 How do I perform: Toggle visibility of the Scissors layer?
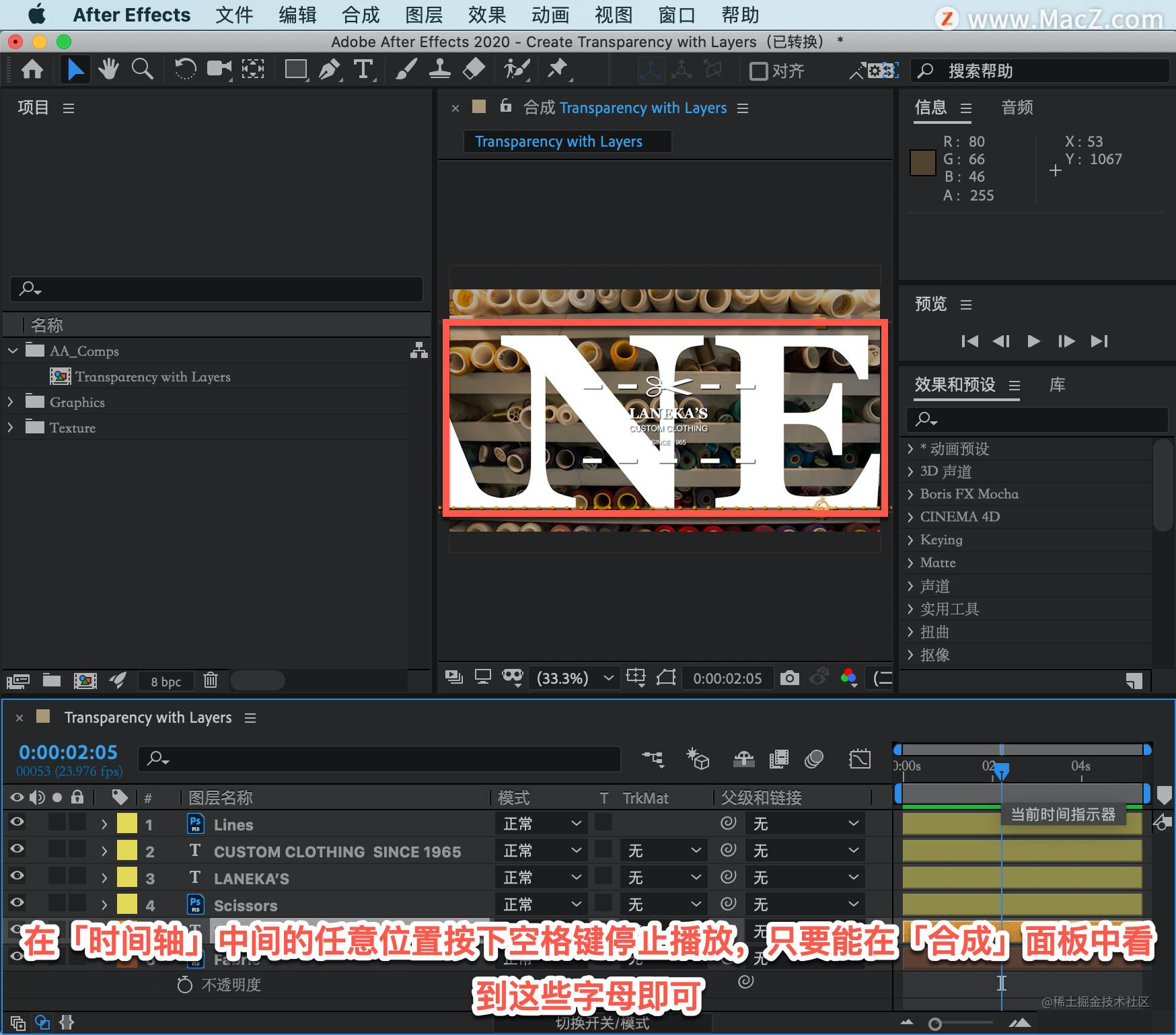pyautogui.click(x=17, y=904)
